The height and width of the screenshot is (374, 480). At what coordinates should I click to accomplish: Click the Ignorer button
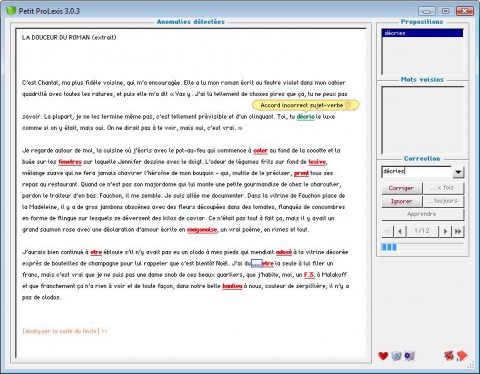point(401,201)
